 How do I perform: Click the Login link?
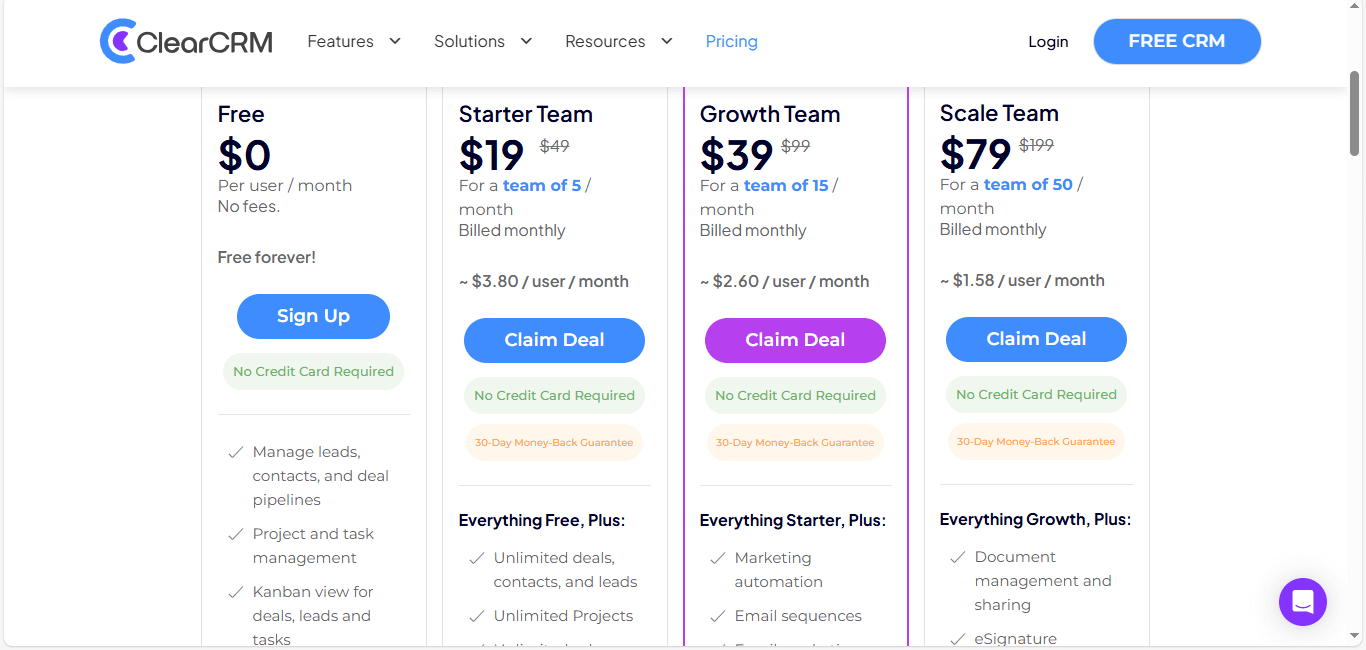tap(1048, 41)
